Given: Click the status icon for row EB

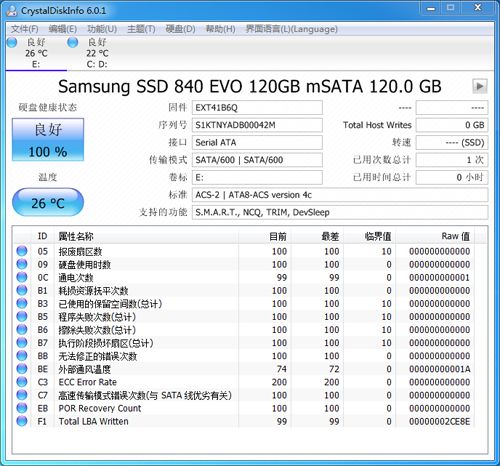Looking at the screenshot, I should pyautogui.click(x=22, y=408).
